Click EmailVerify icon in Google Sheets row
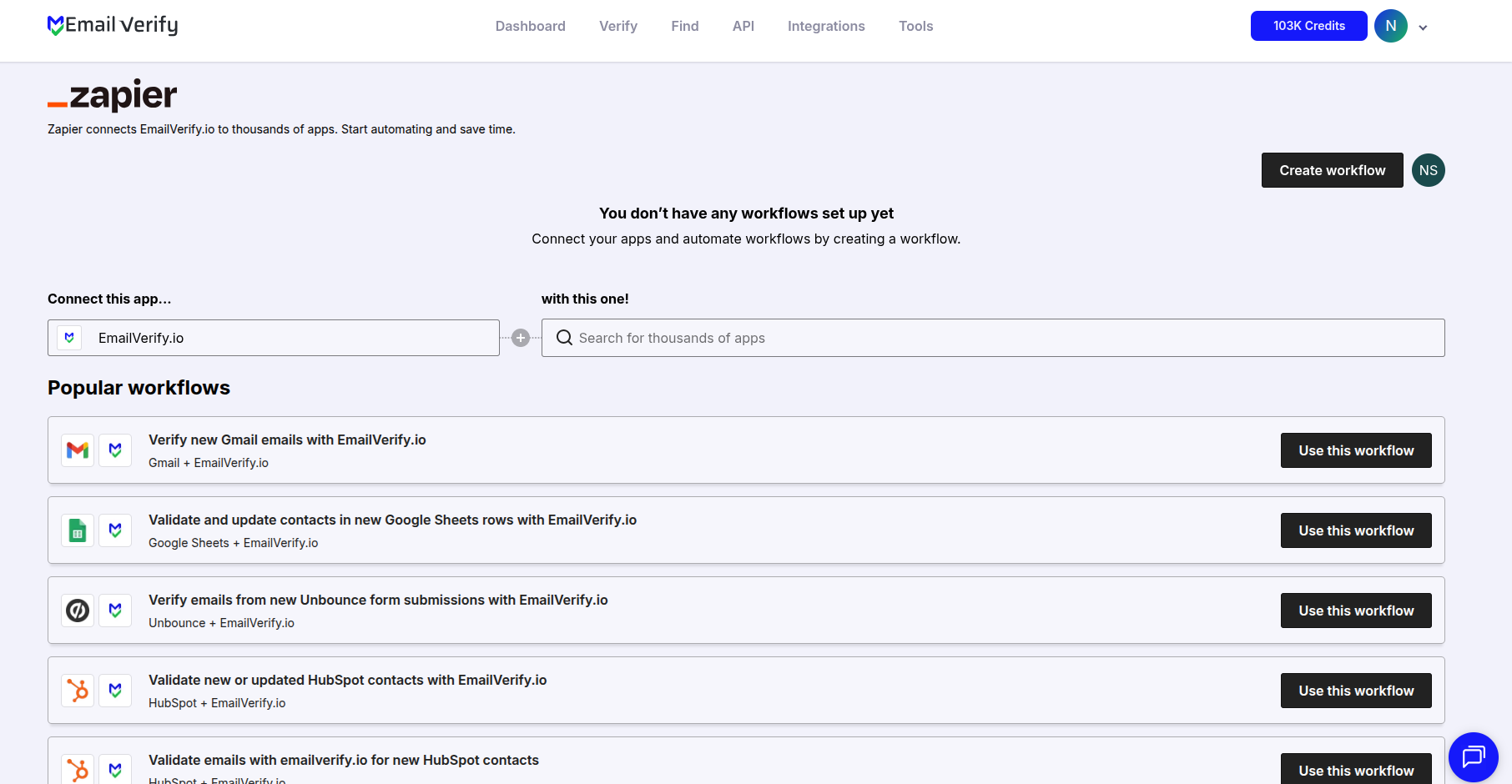Screen dimensions: 1512x784 coord(115,530)
